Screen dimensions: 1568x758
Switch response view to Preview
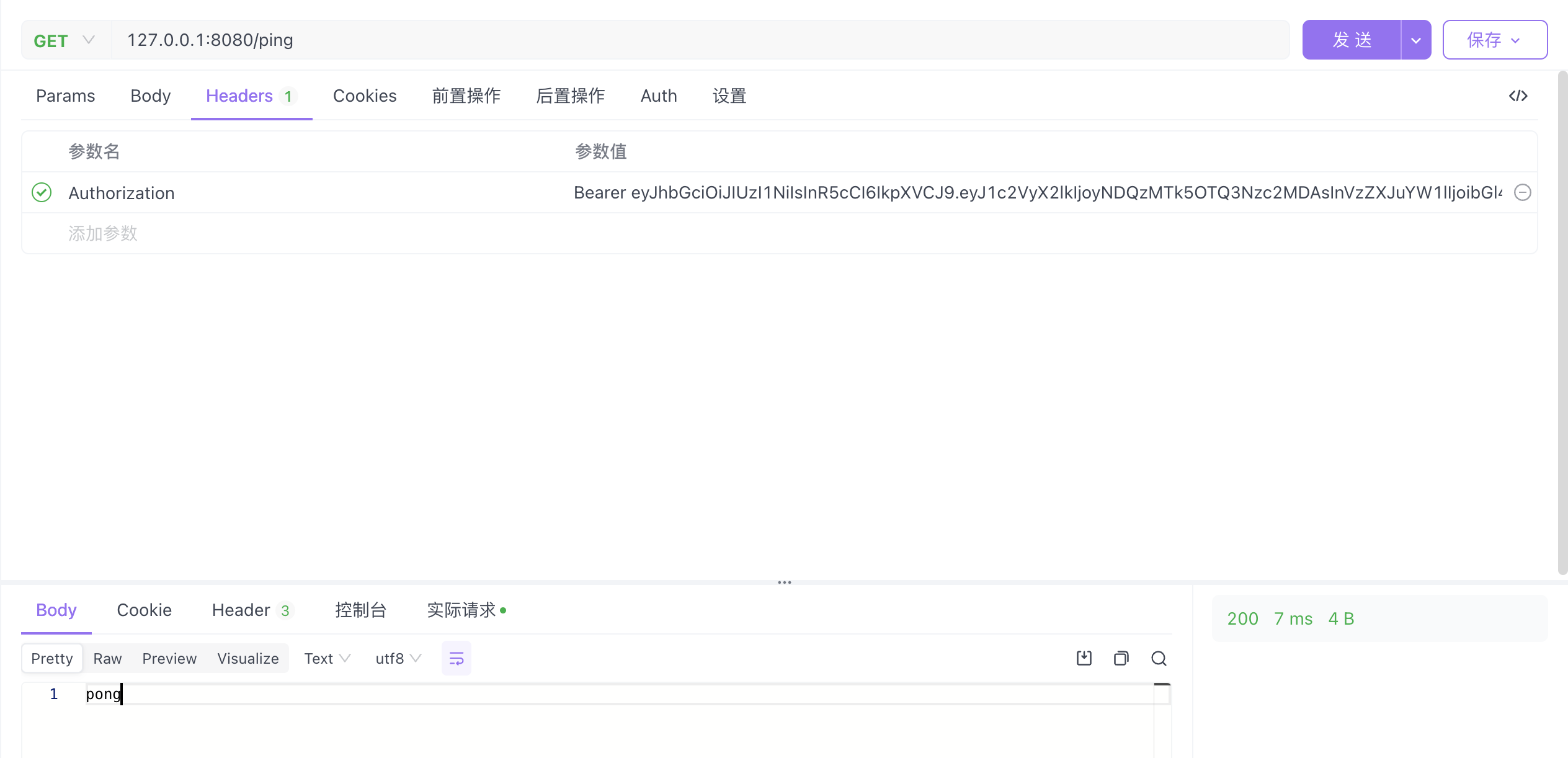tap(169, 658)
